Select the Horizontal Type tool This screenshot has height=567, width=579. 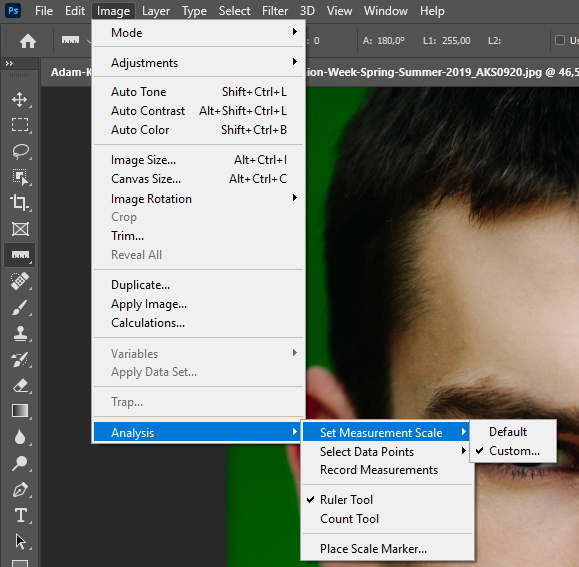coord(20,515)
